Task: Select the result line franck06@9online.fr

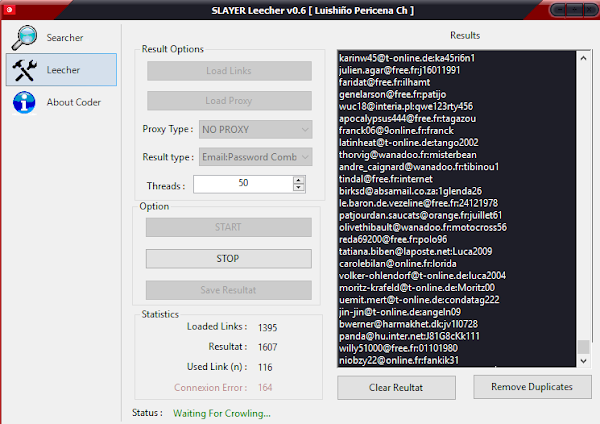Action: pyautogui.click(x=396, y=131)
